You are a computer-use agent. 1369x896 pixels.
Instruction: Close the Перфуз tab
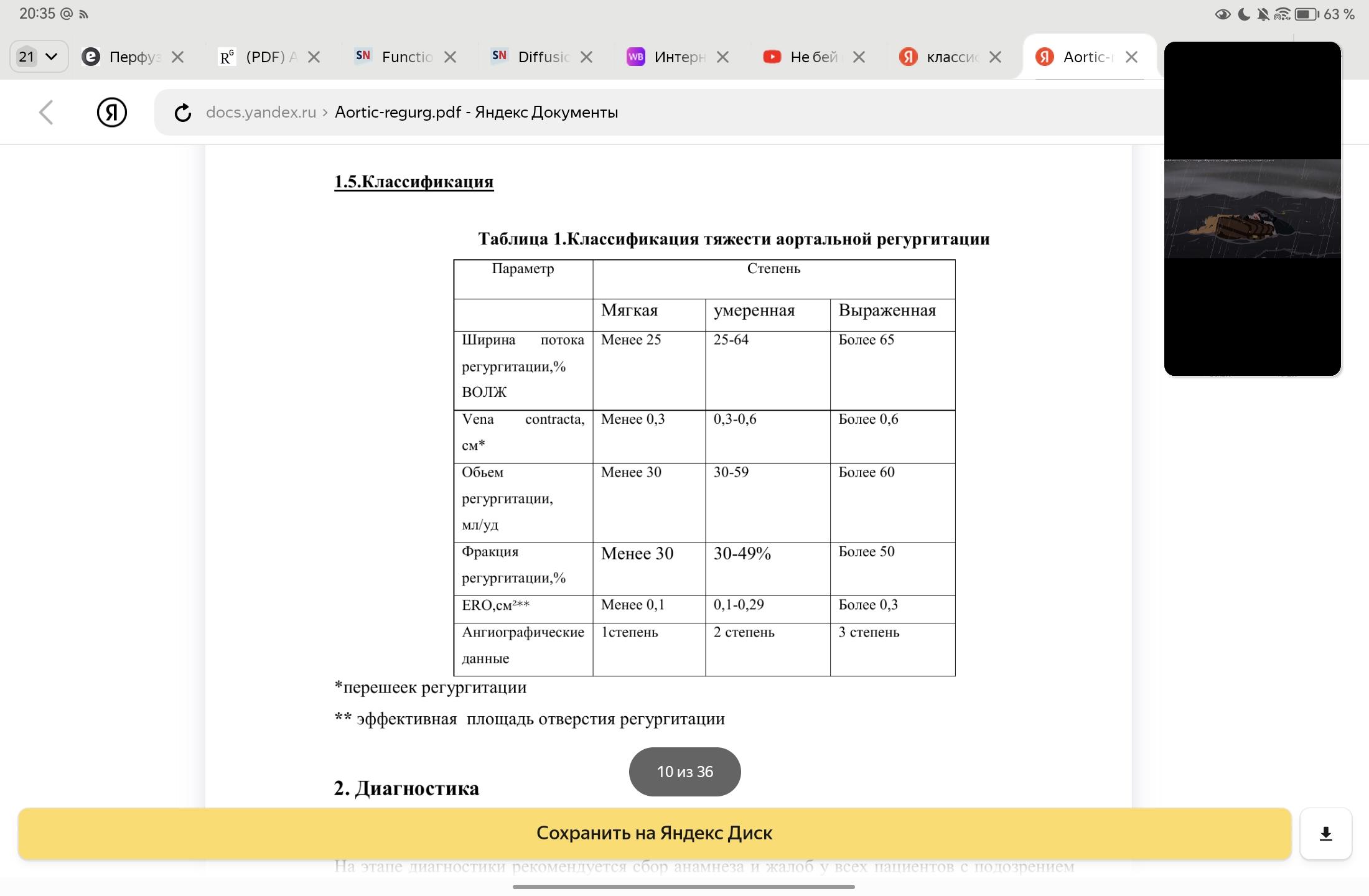(x=178, y=57)
